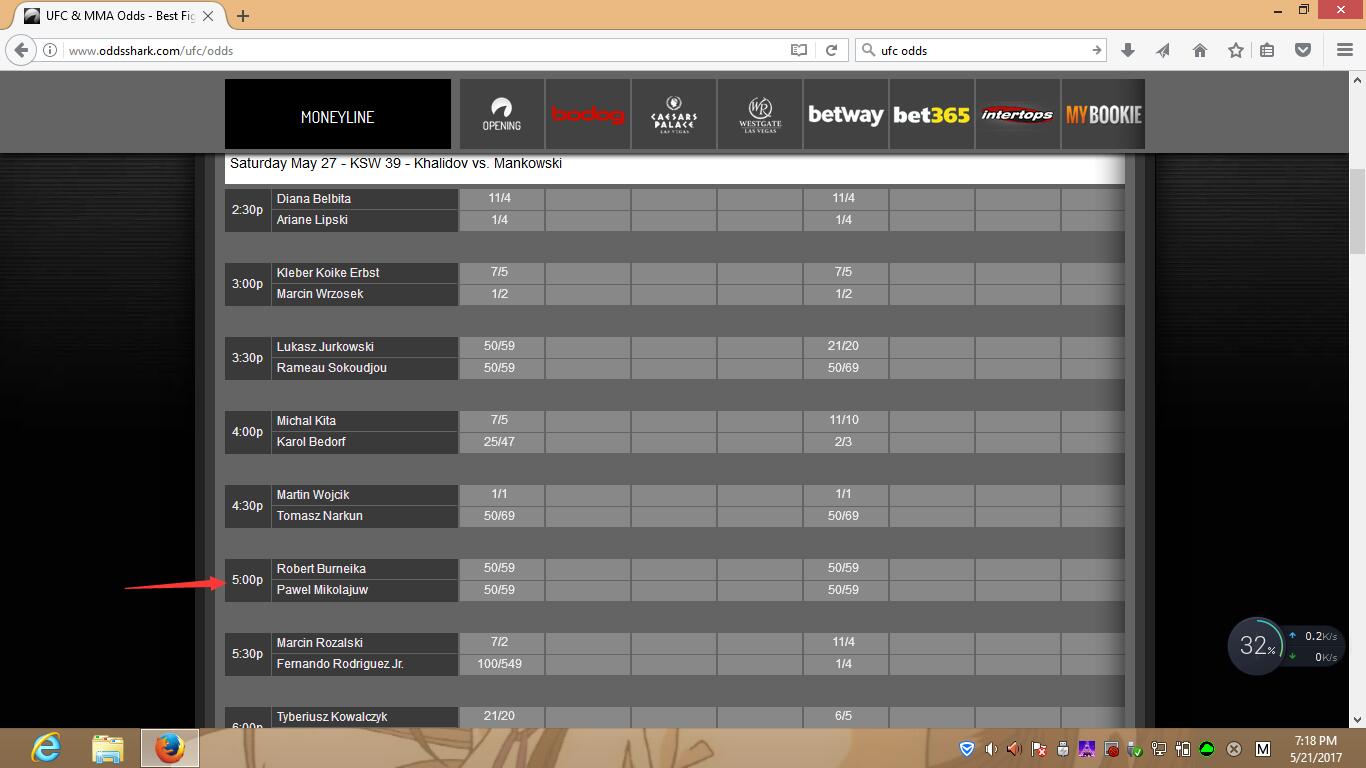Go back to the previous page

coord(21,50)
